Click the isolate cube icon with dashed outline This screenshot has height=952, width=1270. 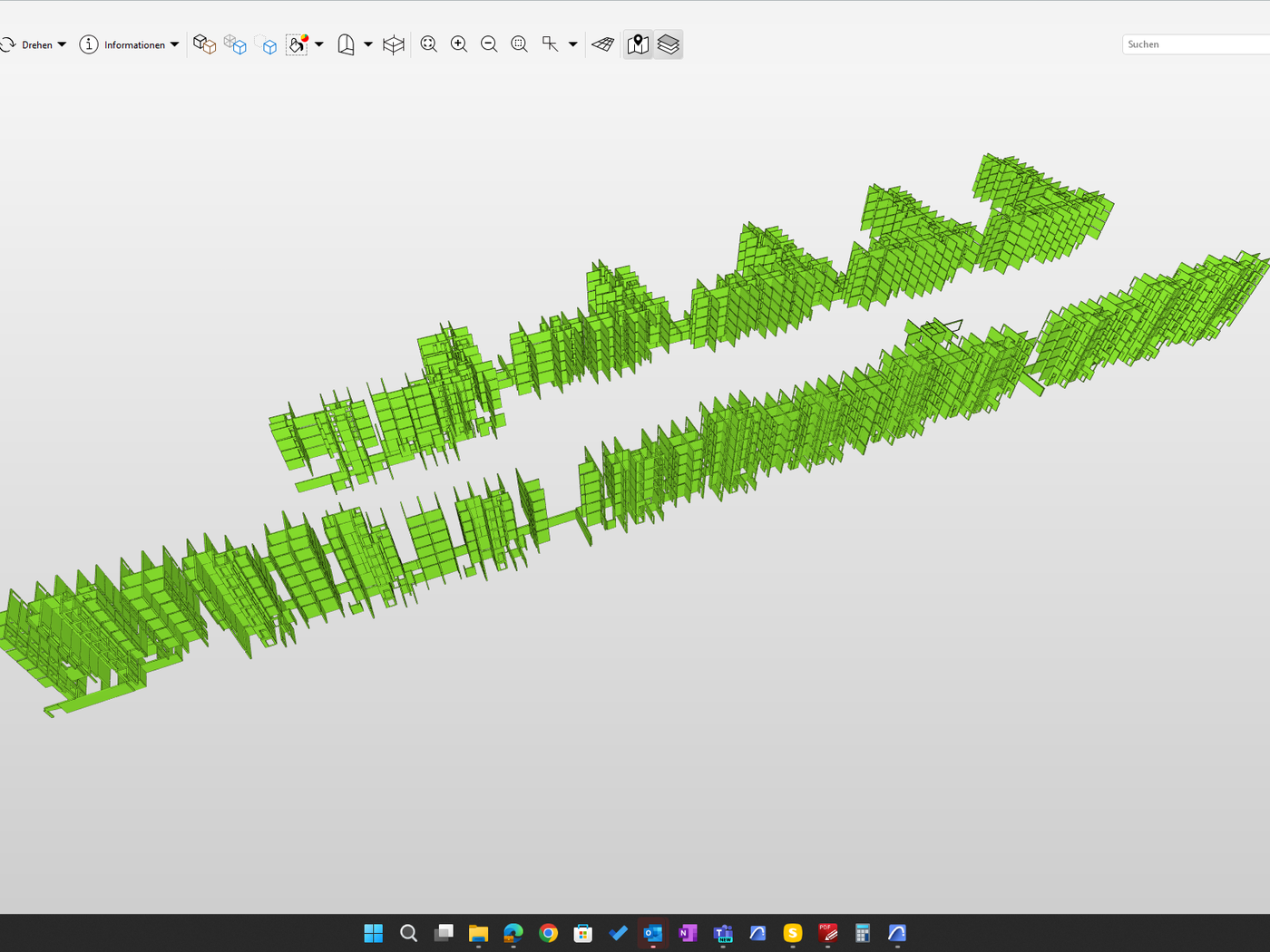266,44
